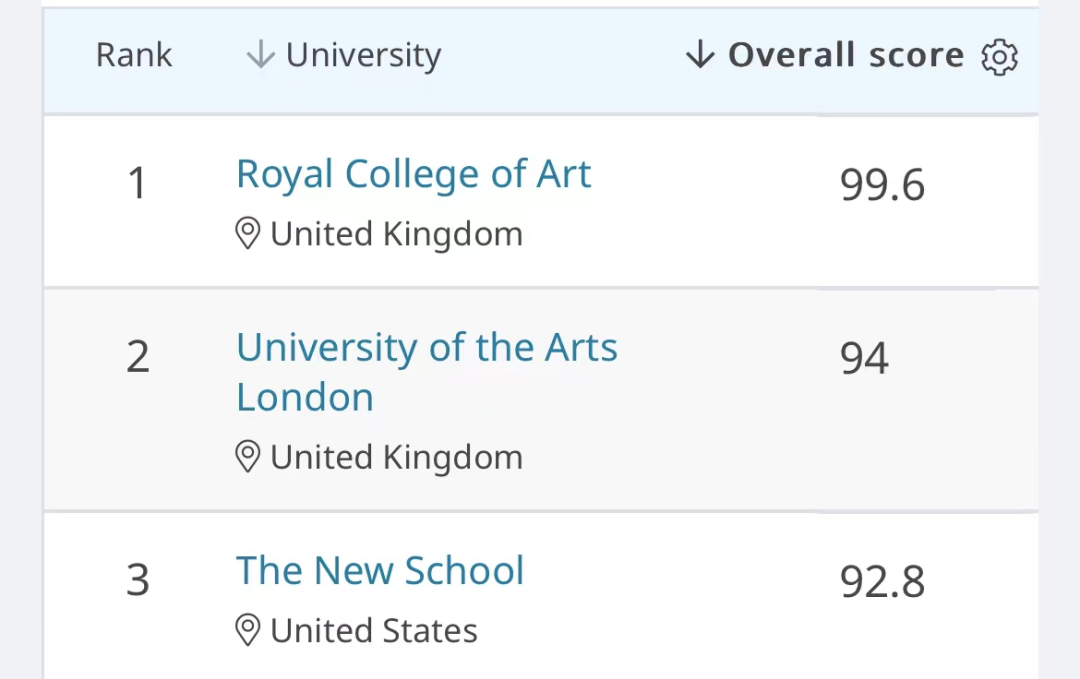Open the Royal College of Art link
Screen dimensions: 1080x679
point(413,174)
